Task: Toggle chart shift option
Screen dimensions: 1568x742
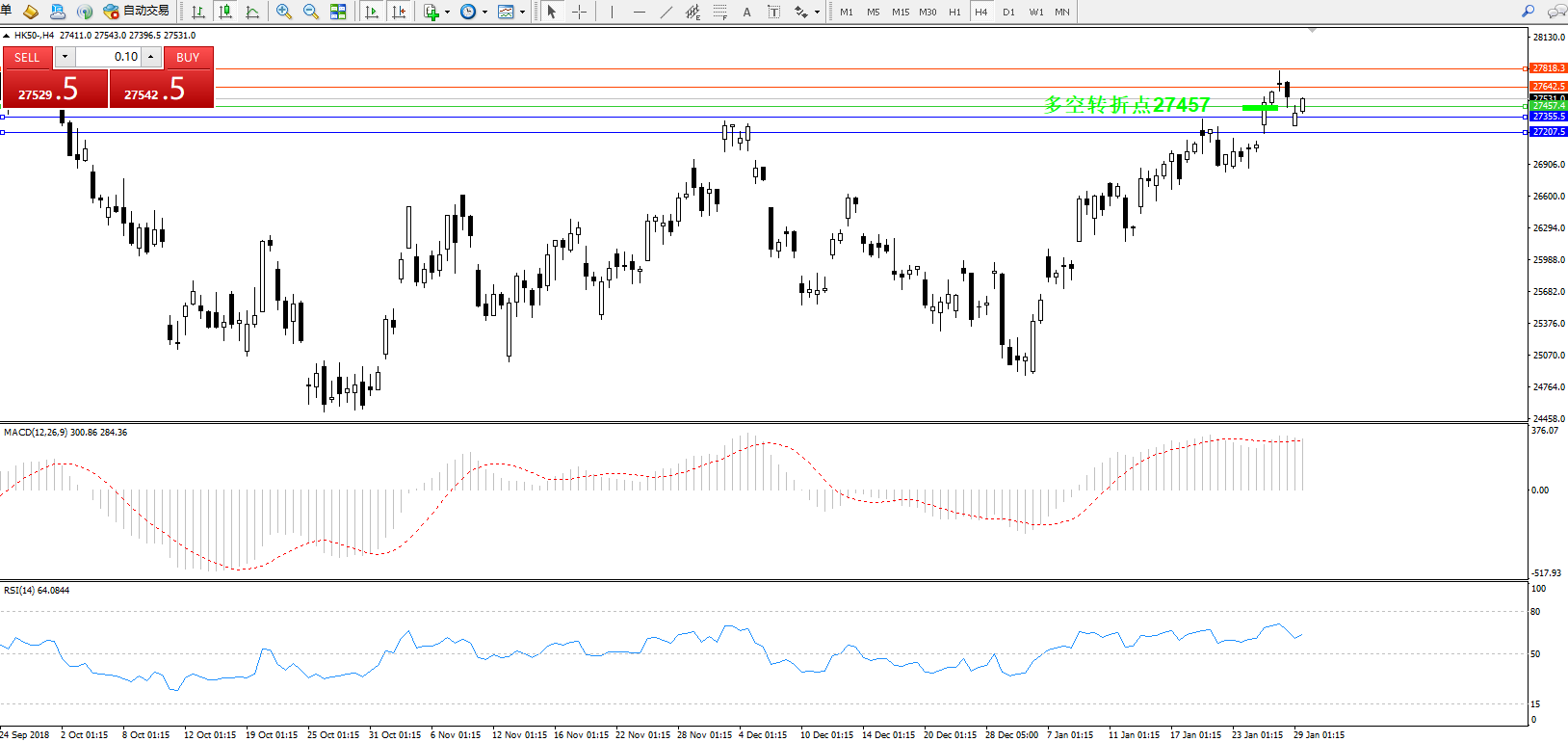Action: [x=399, y=12]
